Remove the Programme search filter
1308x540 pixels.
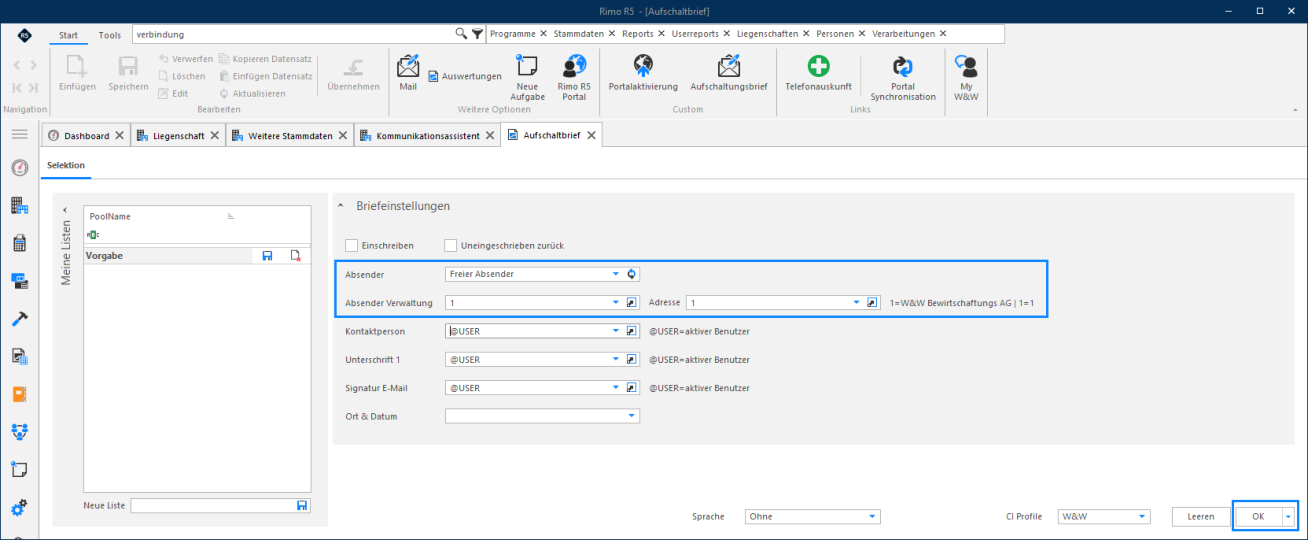(x=543, y=34)
